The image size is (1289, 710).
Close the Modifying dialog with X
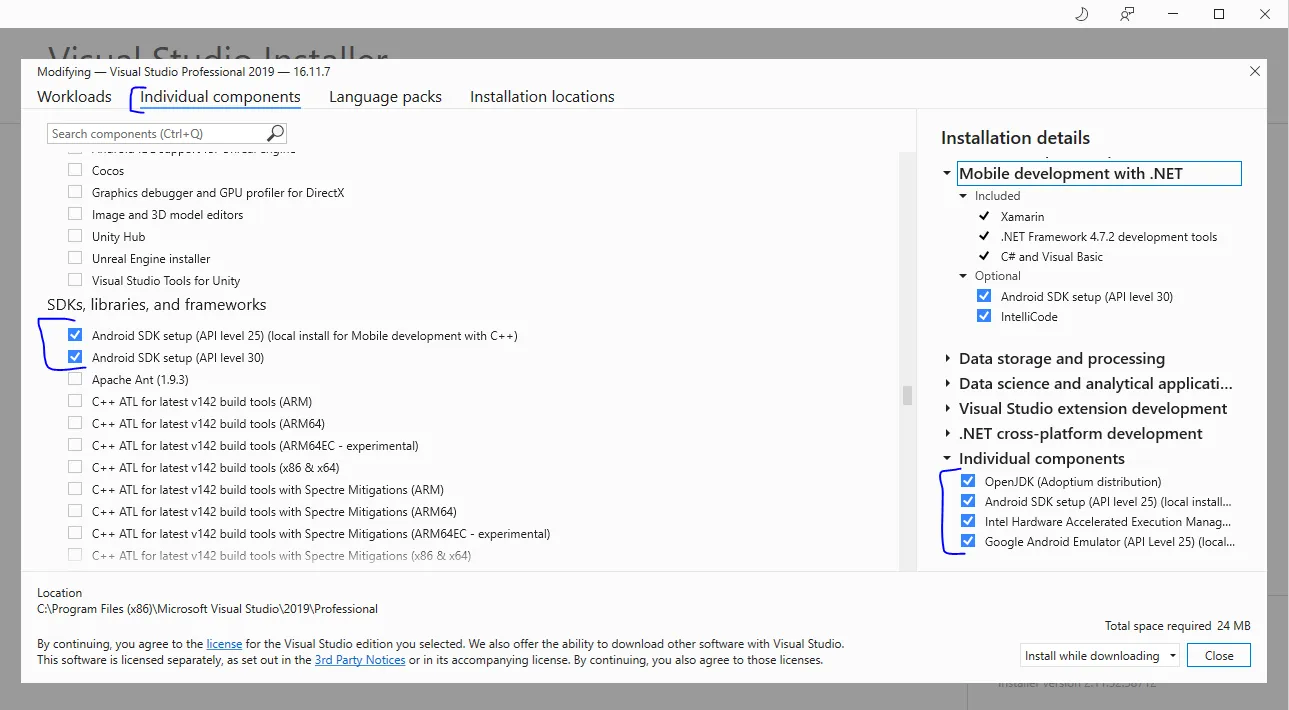click(x=1254, y=71)
